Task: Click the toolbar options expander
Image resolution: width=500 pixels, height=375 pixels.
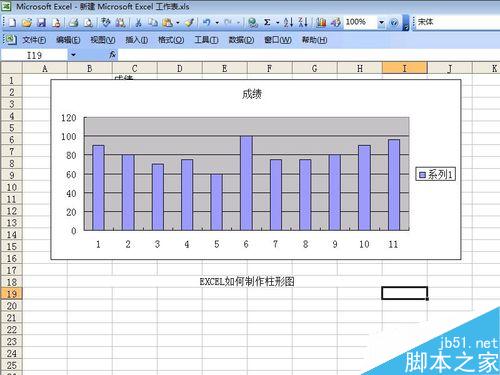Action: pyautogui.click(x=406, y=23)
